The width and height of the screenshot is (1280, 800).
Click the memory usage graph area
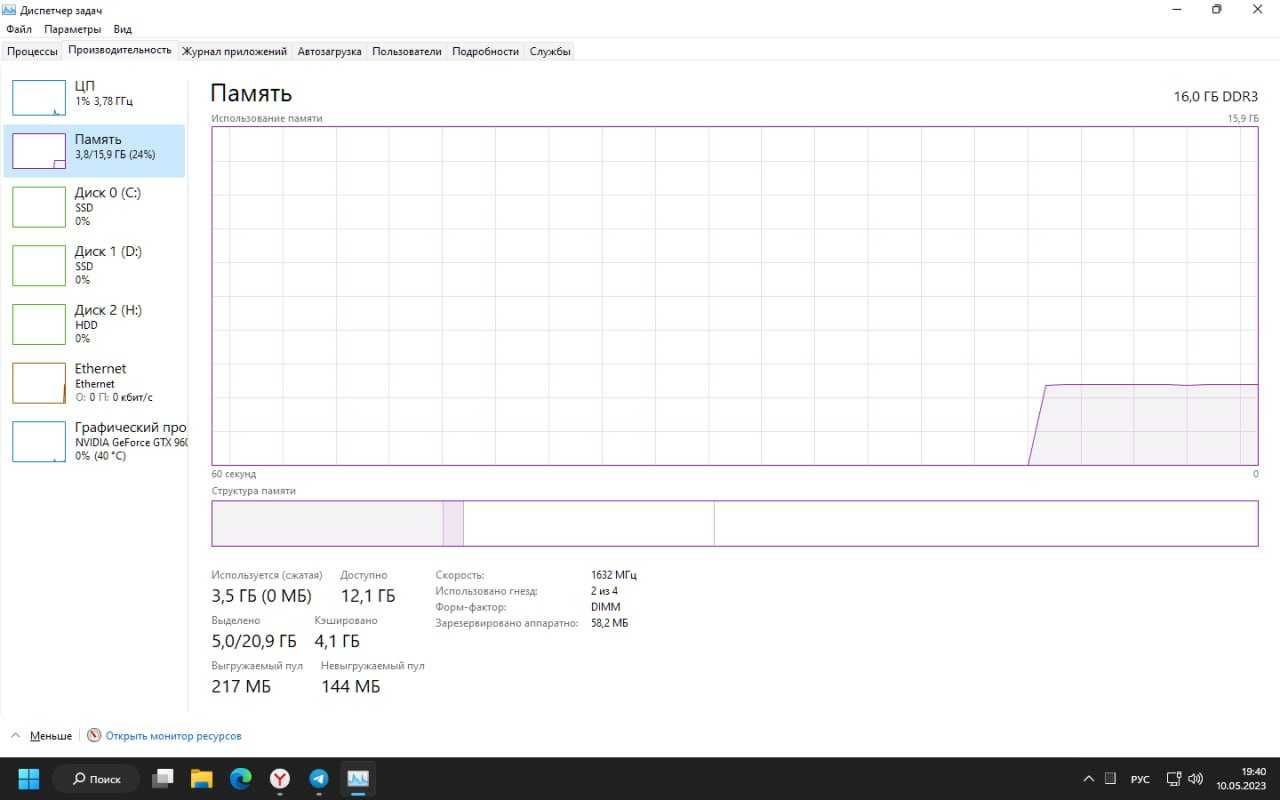click(x=734, y=296)
